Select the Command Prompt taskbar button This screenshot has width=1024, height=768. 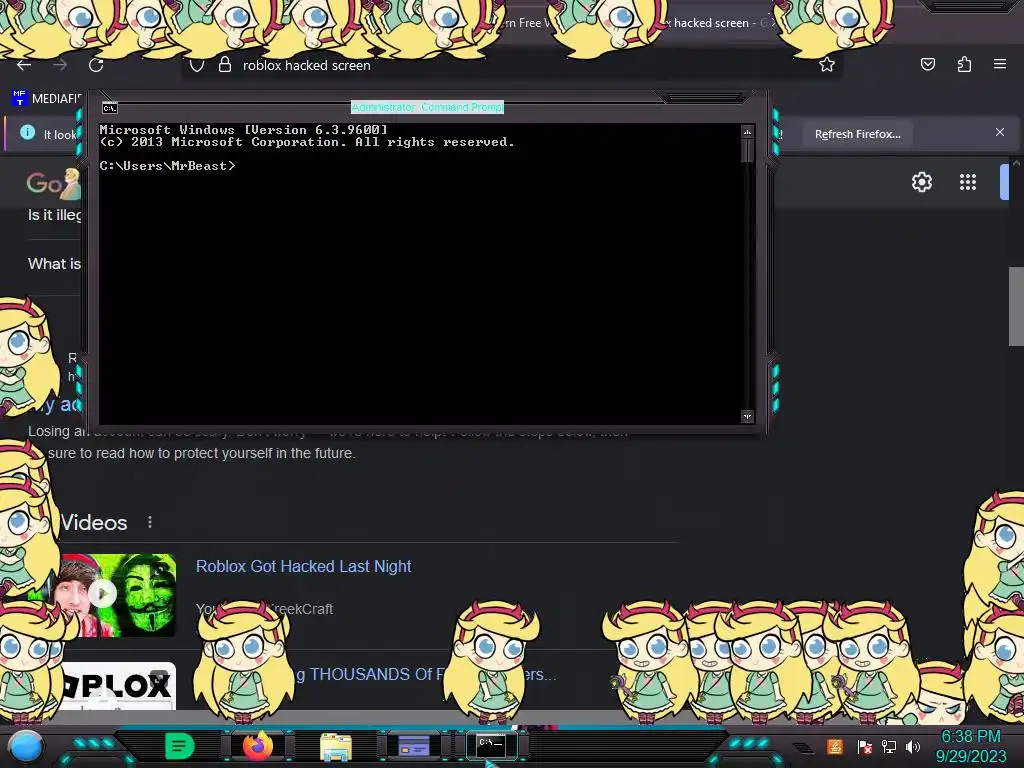tap(491, 745)
